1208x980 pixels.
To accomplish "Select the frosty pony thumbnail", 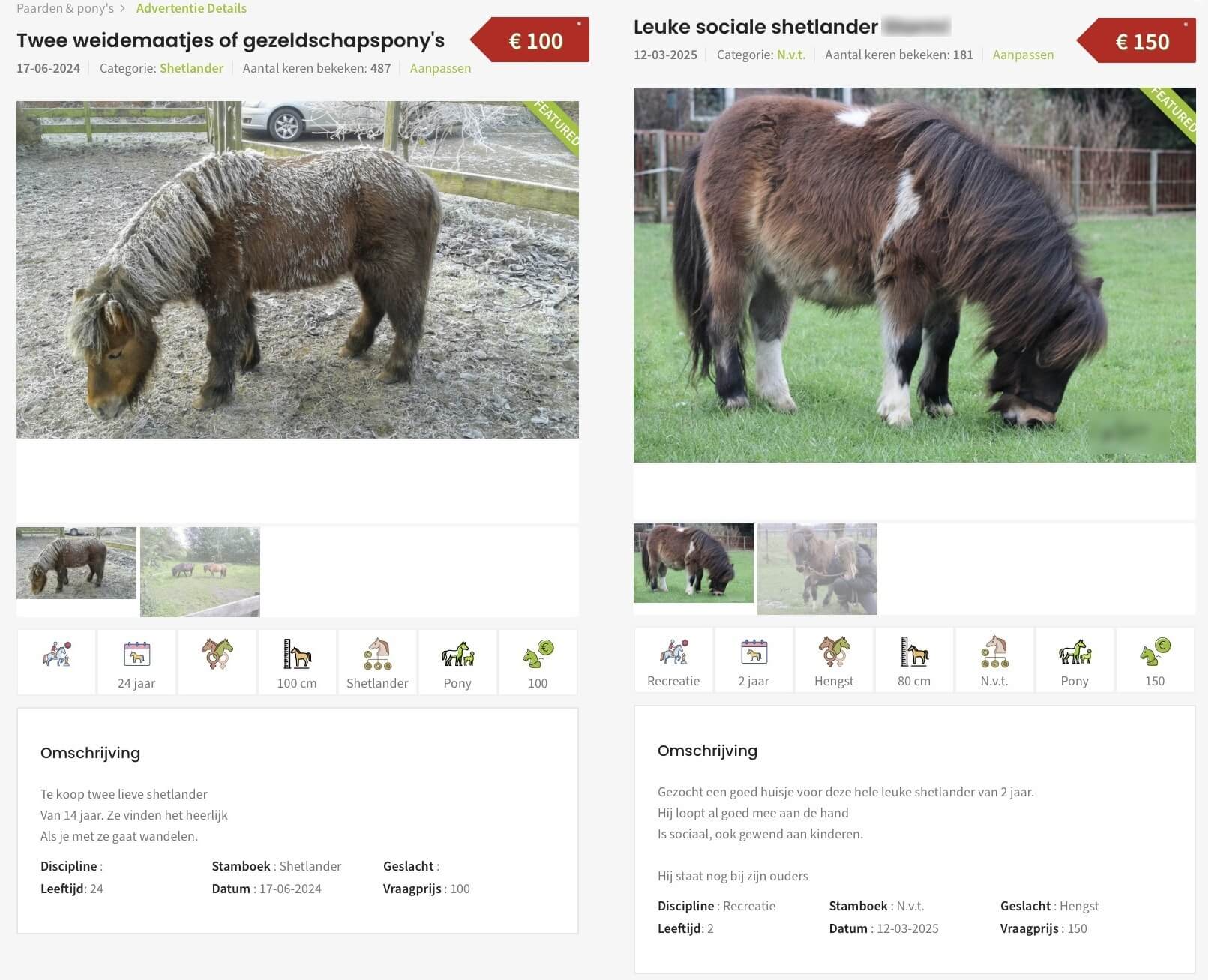I will pos(76,563).
